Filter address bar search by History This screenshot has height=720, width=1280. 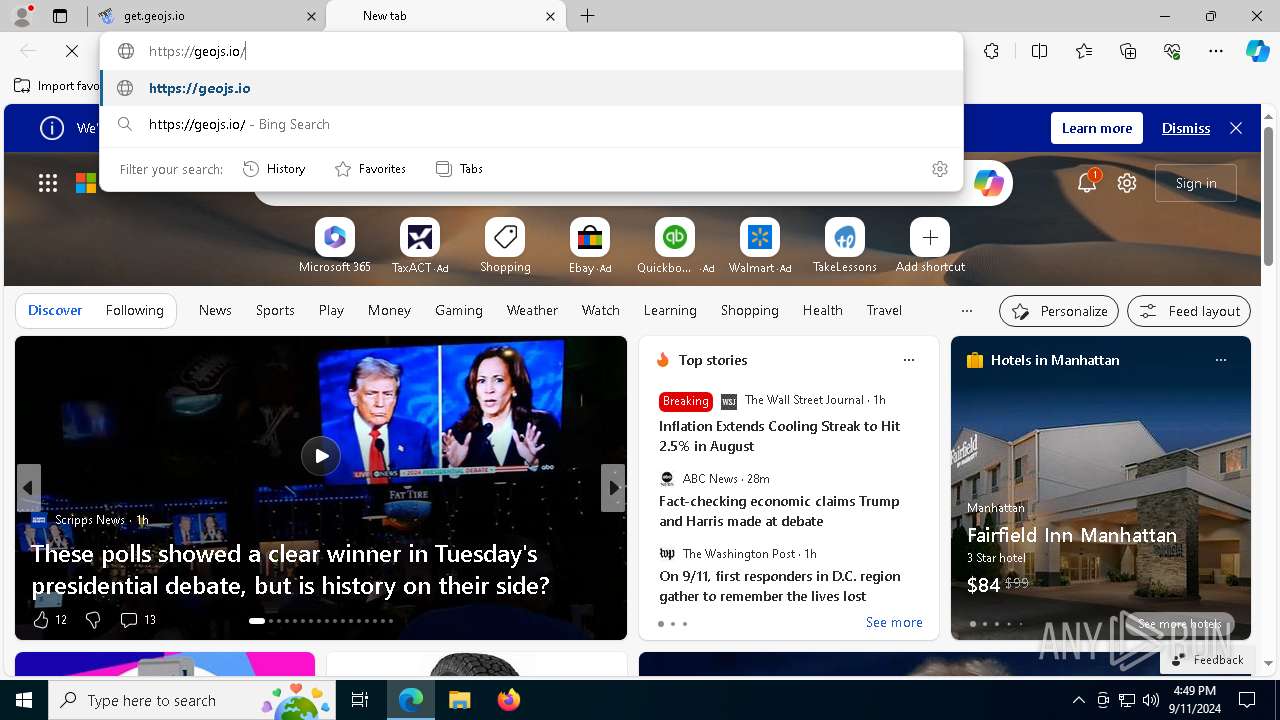(x=274, y=169)
